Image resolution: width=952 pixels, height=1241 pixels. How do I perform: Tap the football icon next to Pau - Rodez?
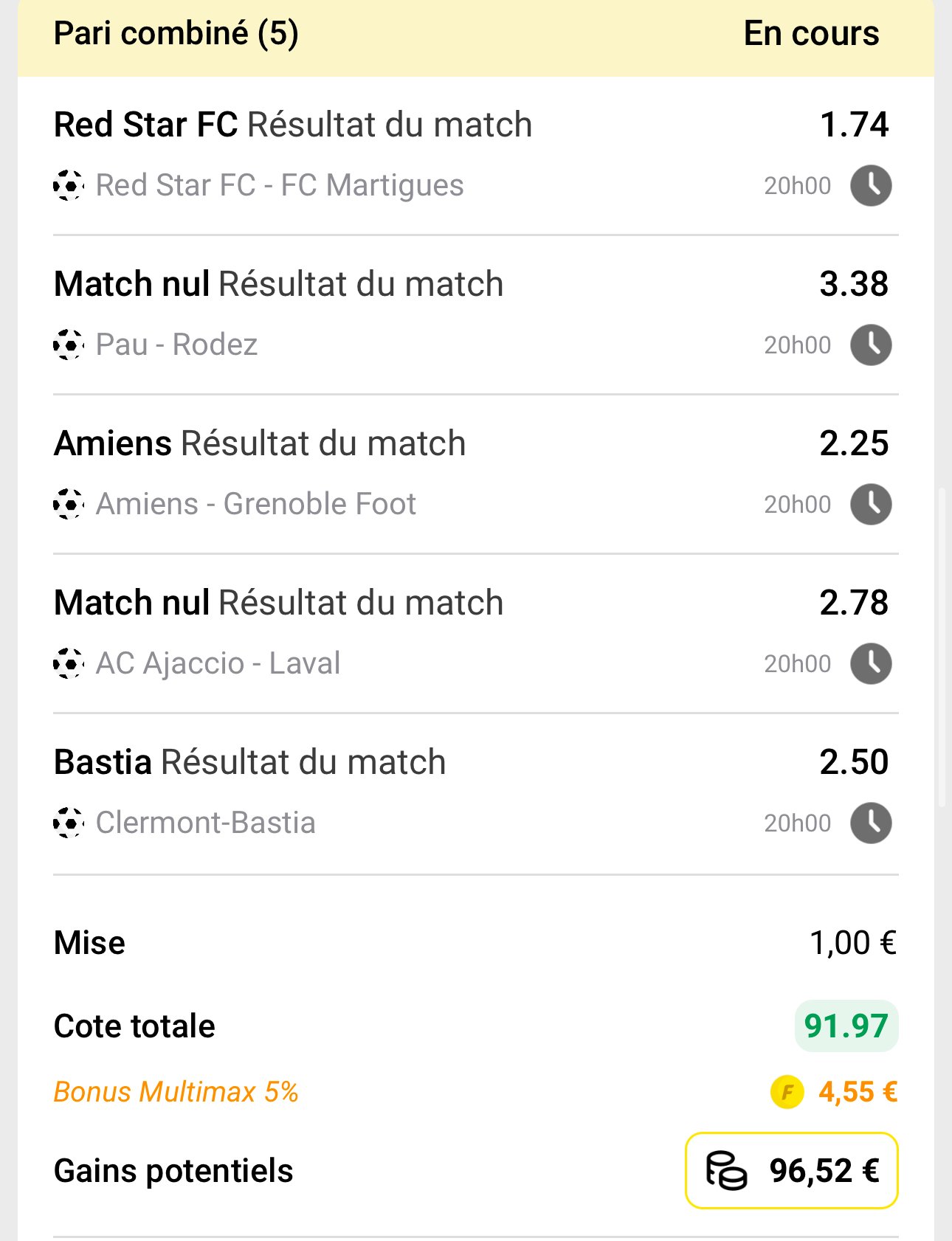[69, 345]
